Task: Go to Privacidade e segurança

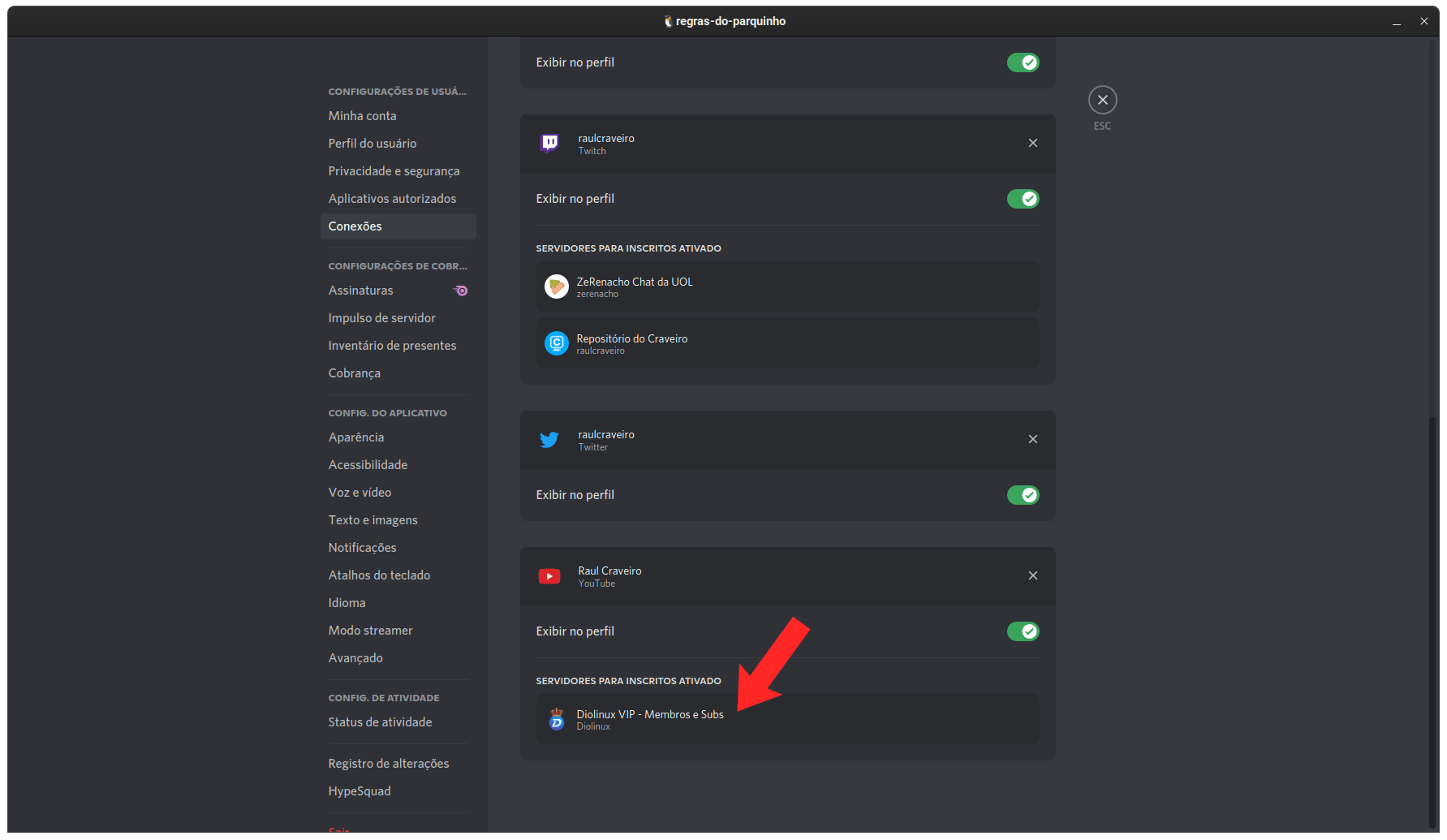Action: [398, 171]
